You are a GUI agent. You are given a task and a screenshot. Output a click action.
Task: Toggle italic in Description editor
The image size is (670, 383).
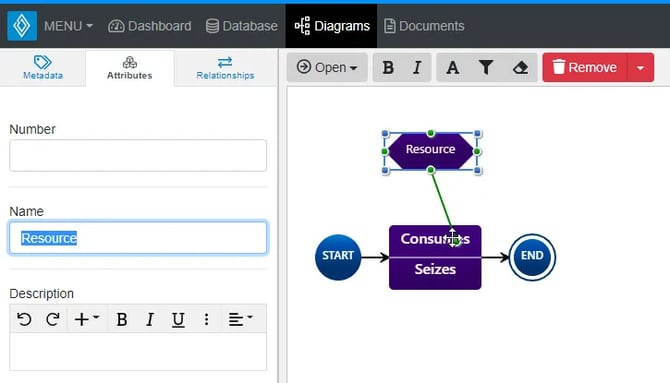click(x=150, y=319)
